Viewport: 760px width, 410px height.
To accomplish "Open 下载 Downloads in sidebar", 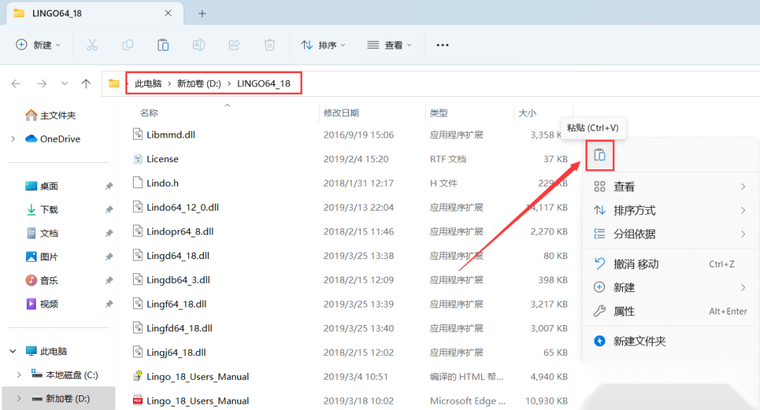I will coord(42,209).
